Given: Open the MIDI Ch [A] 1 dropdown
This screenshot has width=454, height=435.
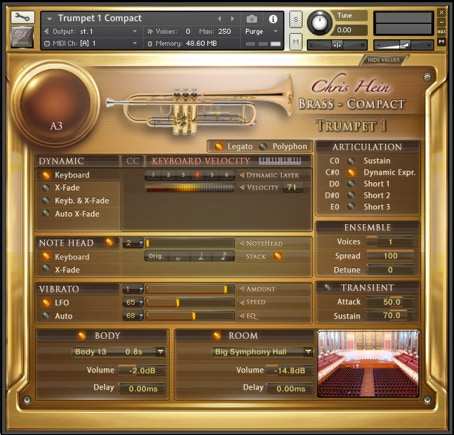Looking at the screenshot, I should (91, 43).
